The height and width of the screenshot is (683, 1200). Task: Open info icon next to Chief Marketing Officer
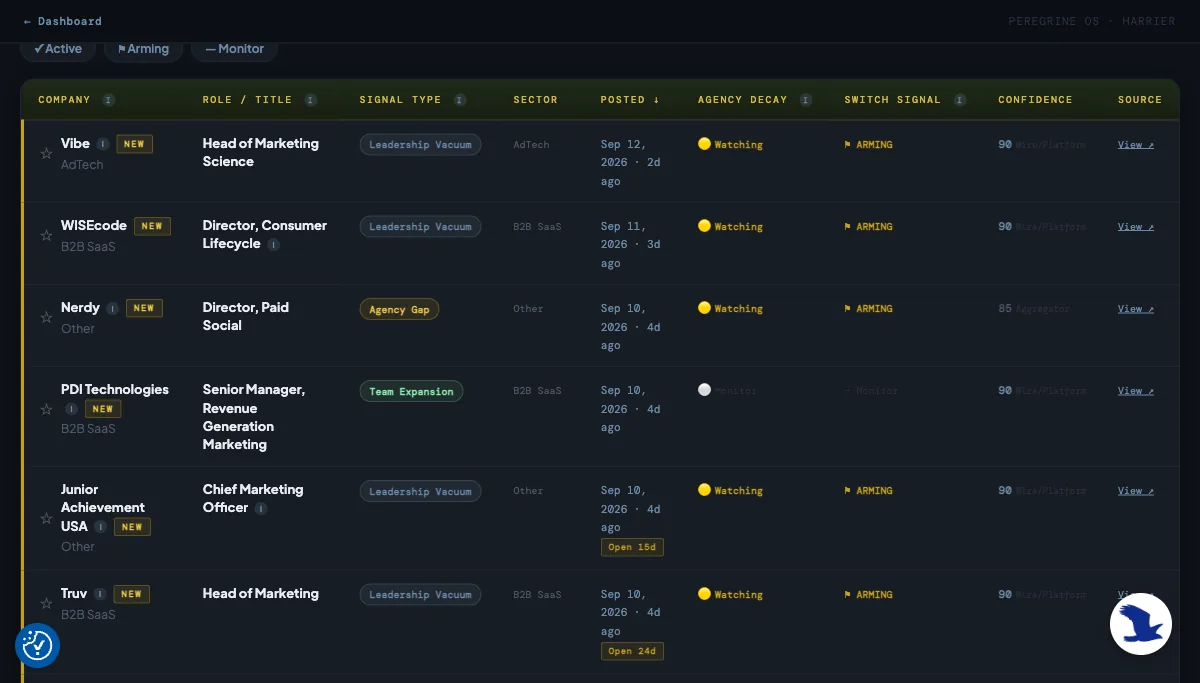tap(261, 508)
